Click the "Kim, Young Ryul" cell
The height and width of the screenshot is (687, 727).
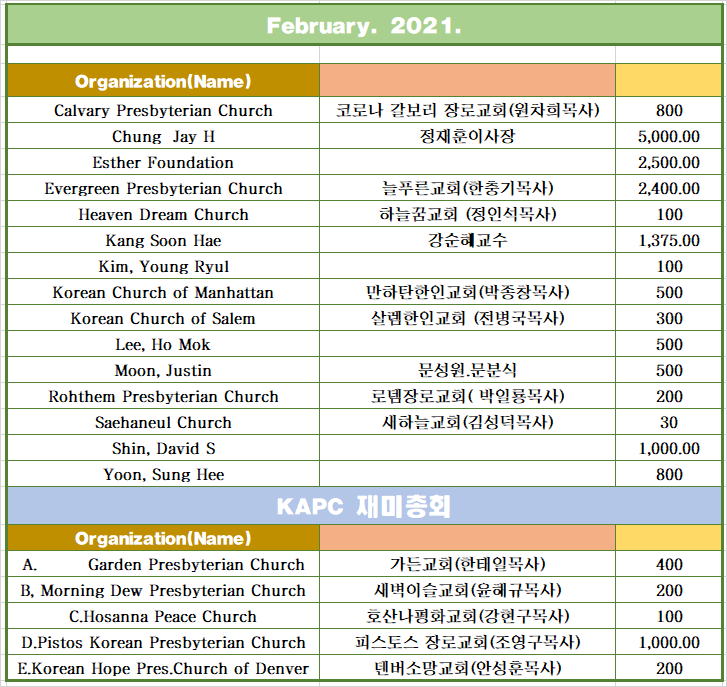pyautogui.click(x=163, y=266)
